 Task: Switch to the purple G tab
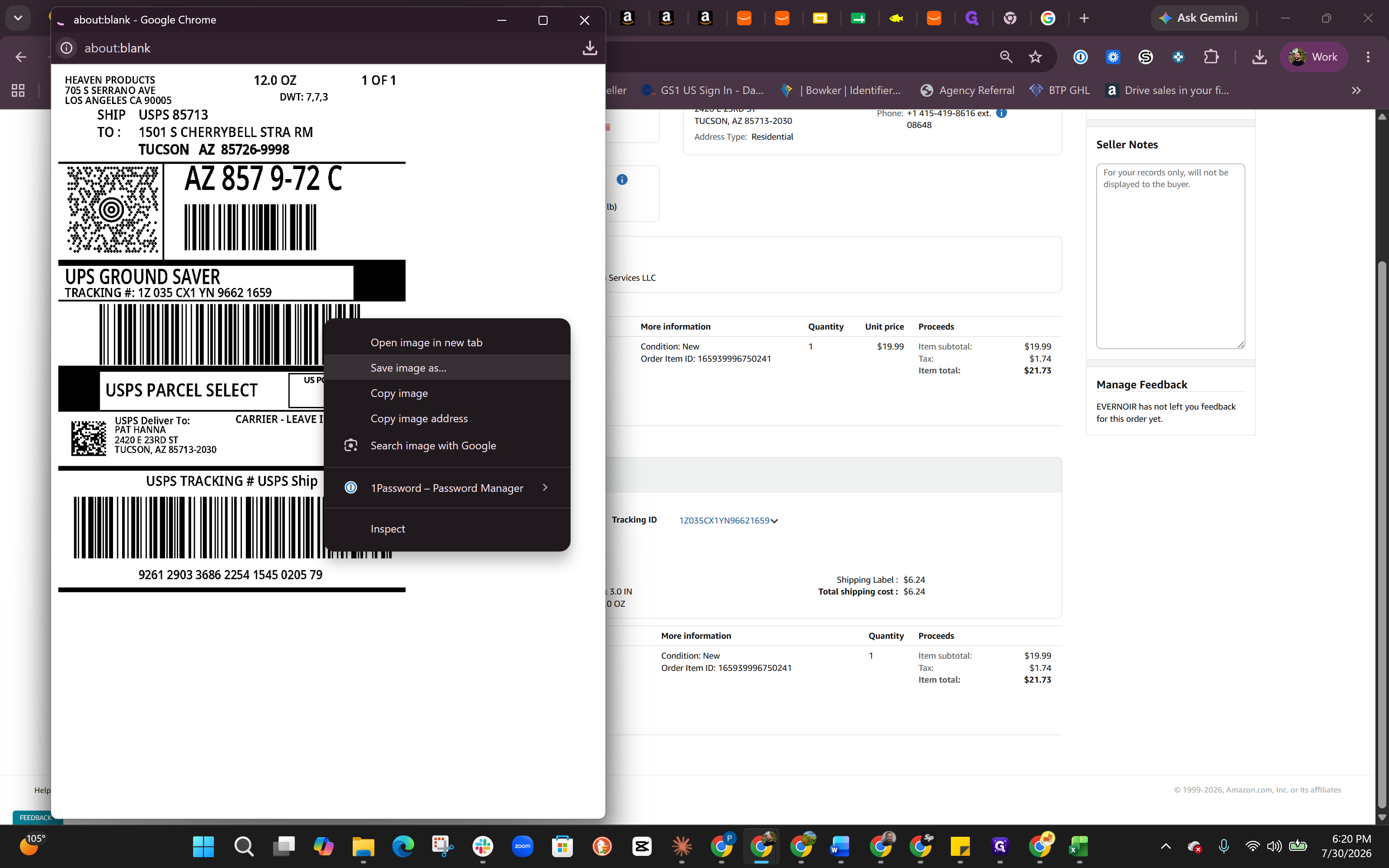[972, 19]
